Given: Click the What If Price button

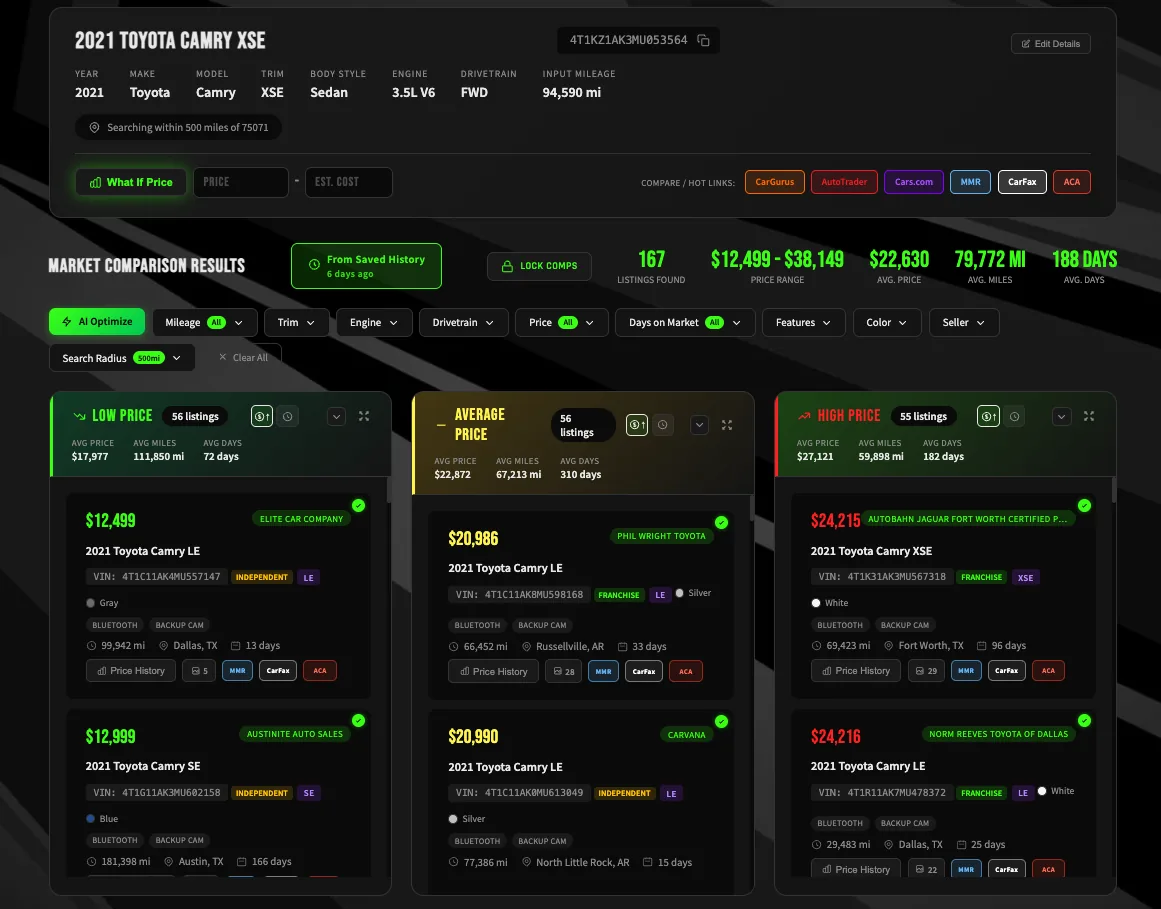Looking at the screenshot, I should tap(130, 182).
